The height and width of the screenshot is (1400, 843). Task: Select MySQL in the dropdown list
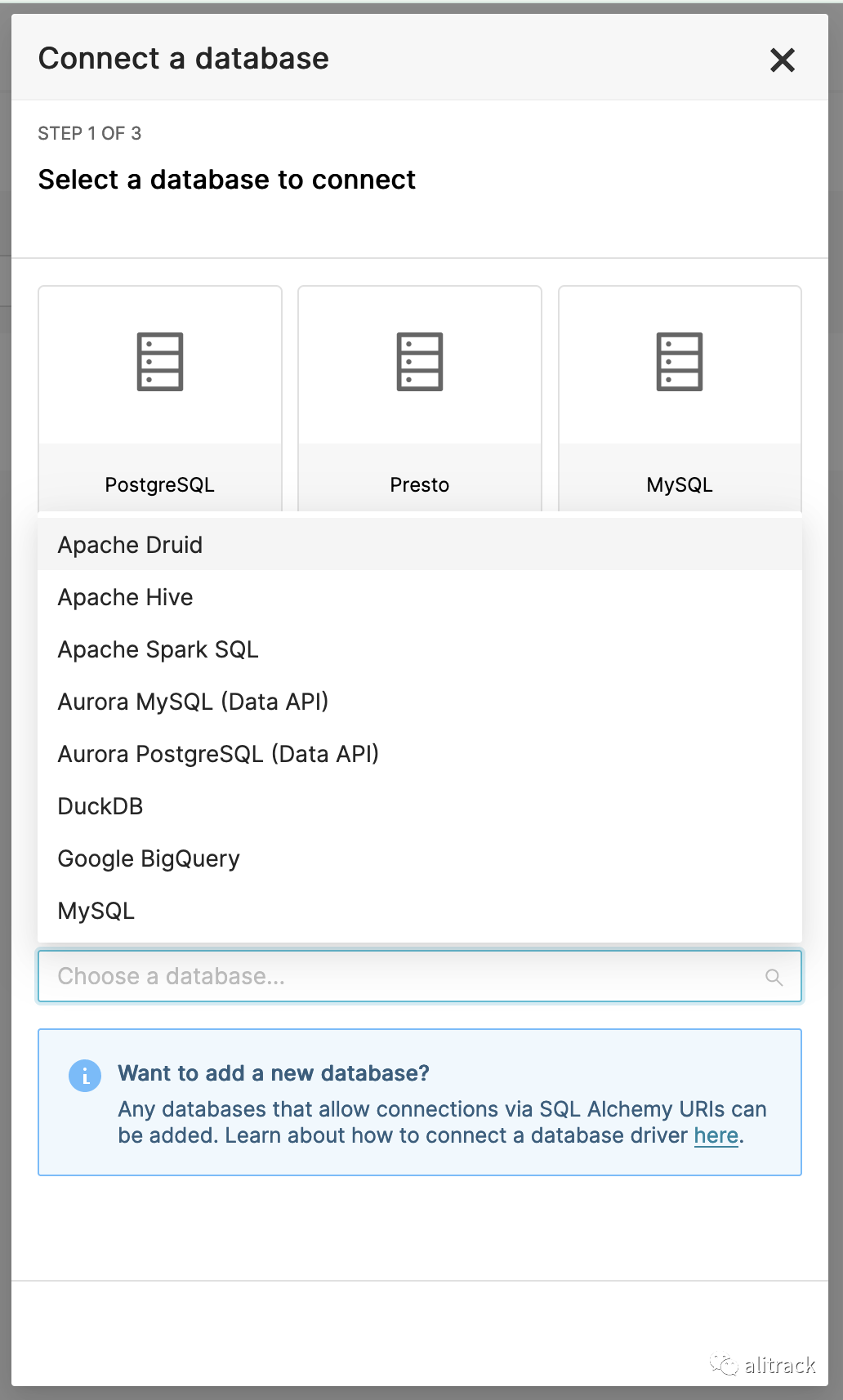(96, 911)
